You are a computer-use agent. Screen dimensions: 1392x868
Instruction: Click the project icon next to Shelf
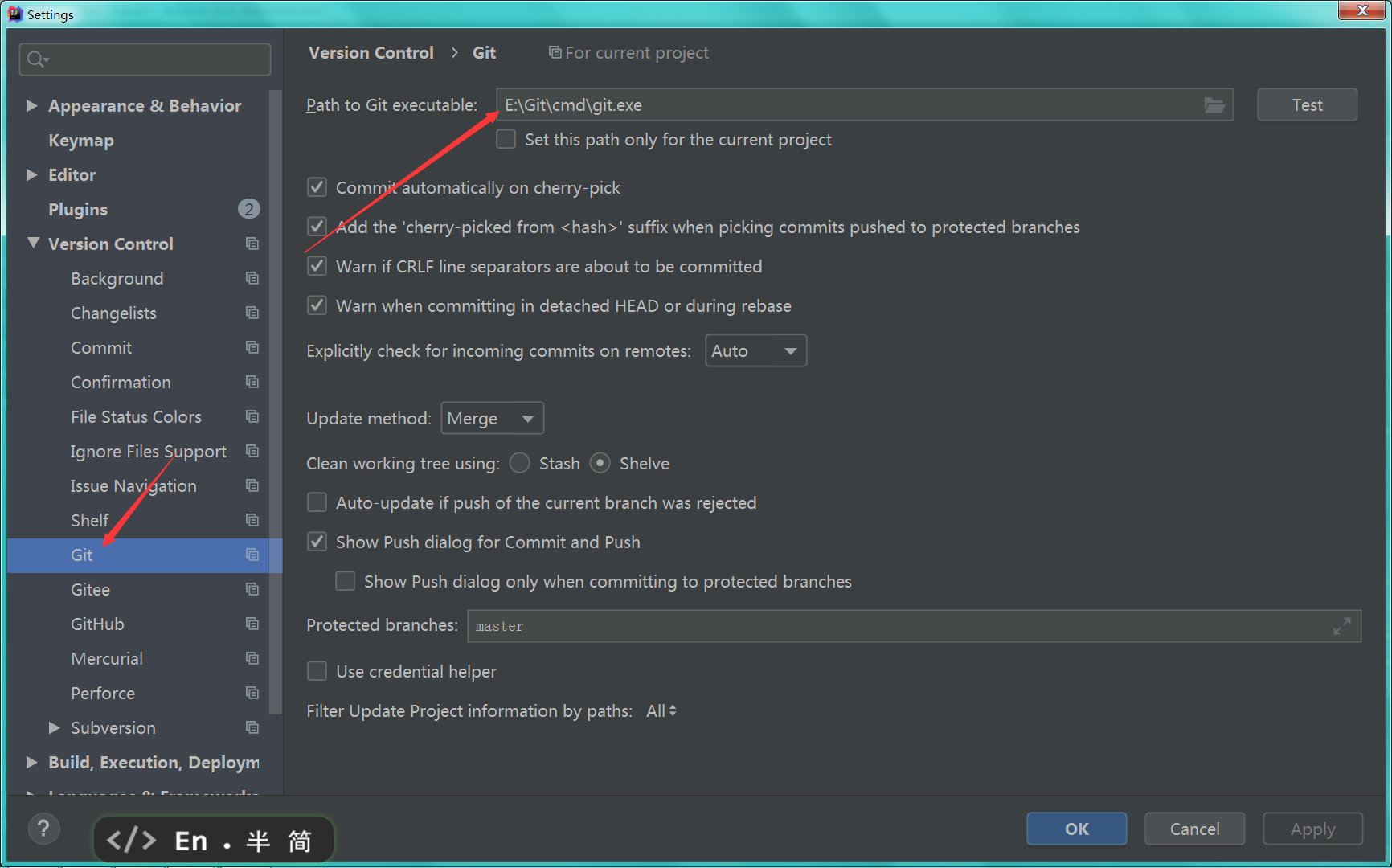point(252,520)
